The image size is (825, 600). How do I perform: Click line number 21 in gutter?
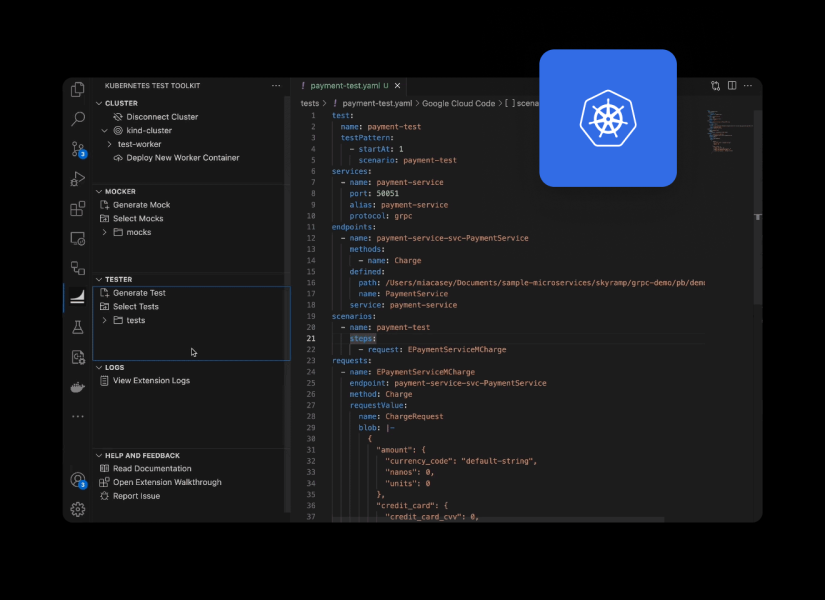coord(311,338)
